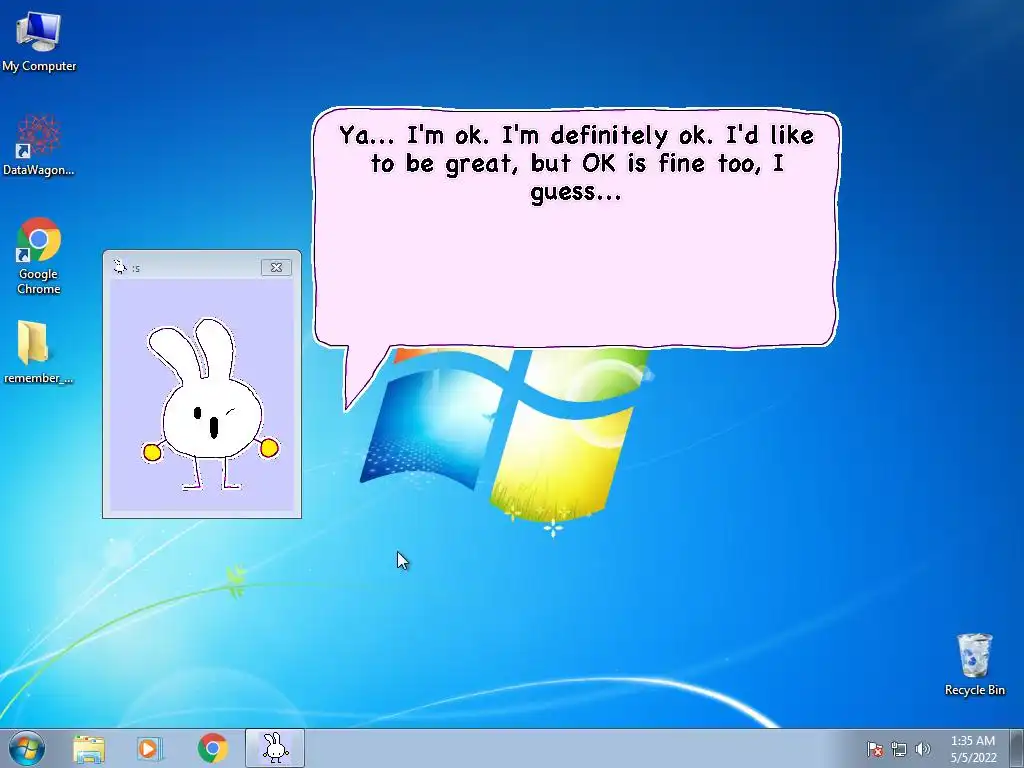The height and width of the screenshot is (768, 1024).
Task: Open the volume speaker tray icon
Action: 922,749
